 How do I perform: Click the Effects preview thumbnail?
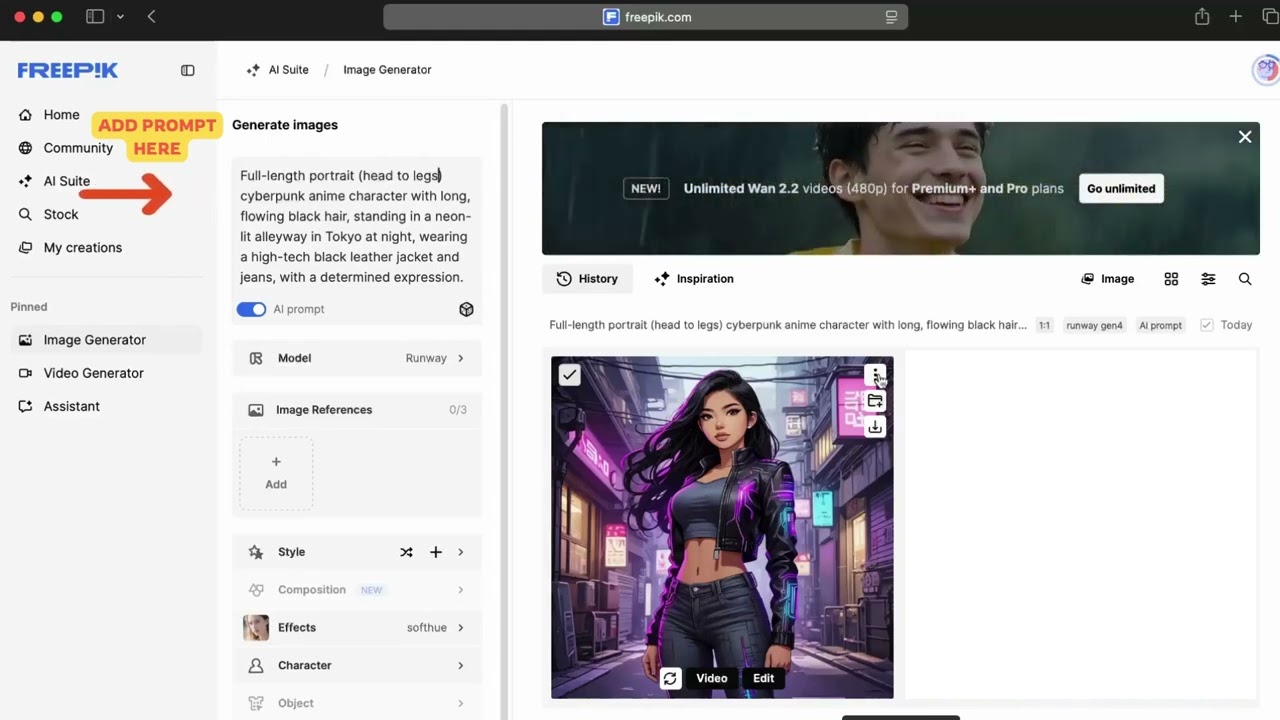[x=256, y=628]
